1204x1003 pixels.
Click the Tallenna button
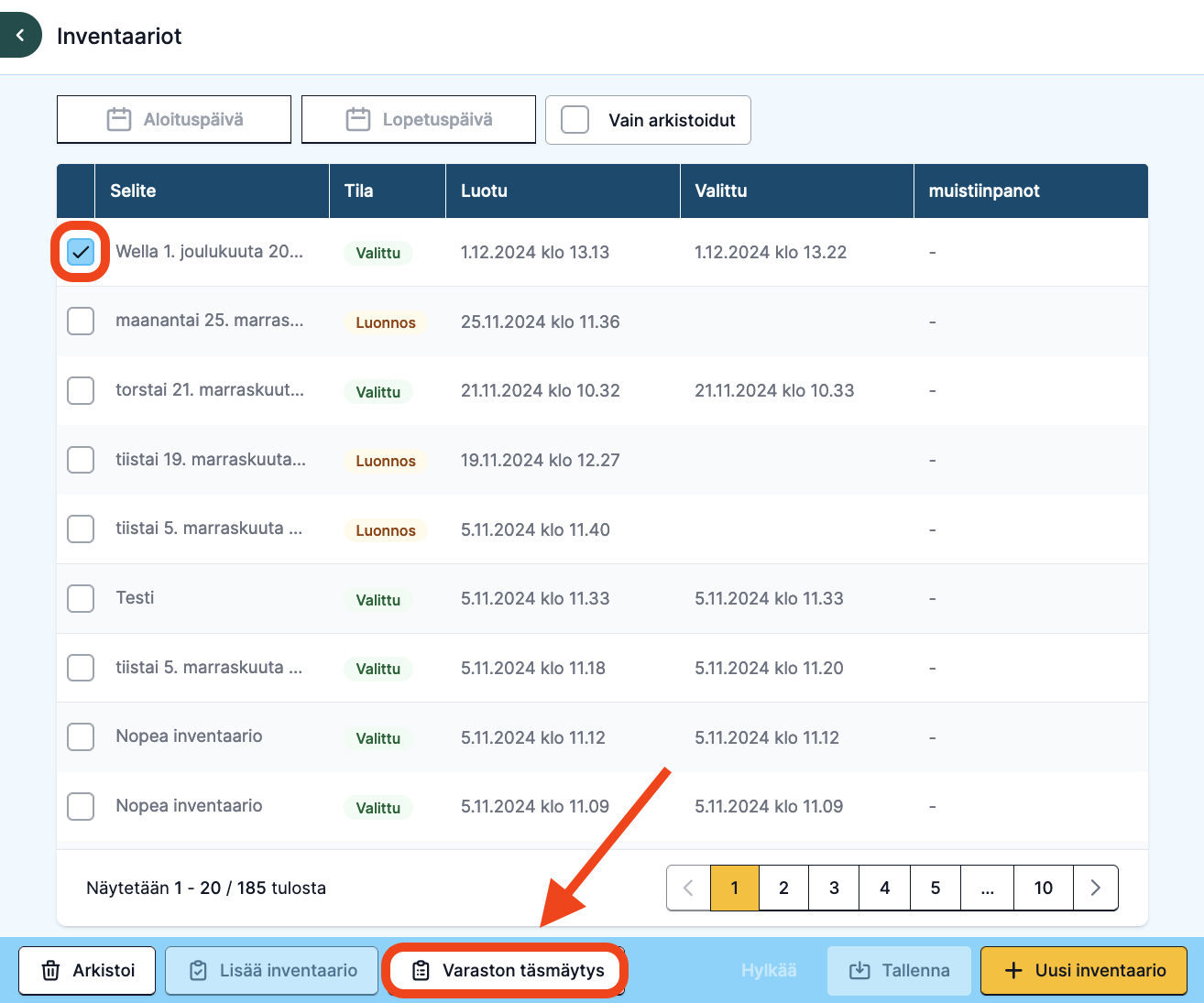coord(899,970)
